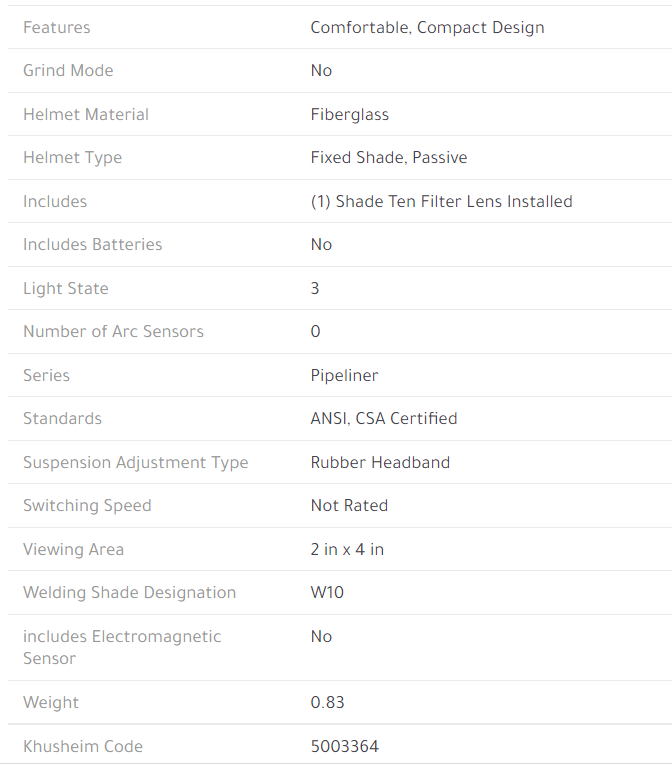
Task: Click the Includes row label
Action: tap(55, 202)
